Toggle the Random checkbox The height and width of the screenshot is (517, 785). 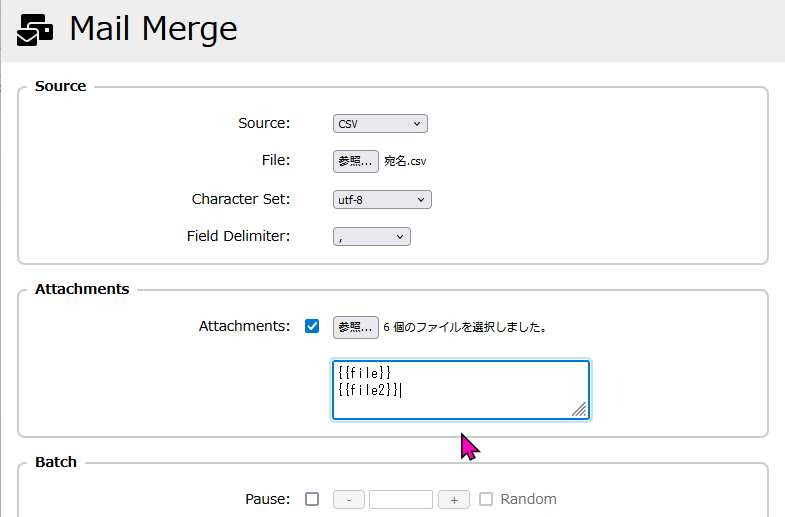(x=486, y=499)
